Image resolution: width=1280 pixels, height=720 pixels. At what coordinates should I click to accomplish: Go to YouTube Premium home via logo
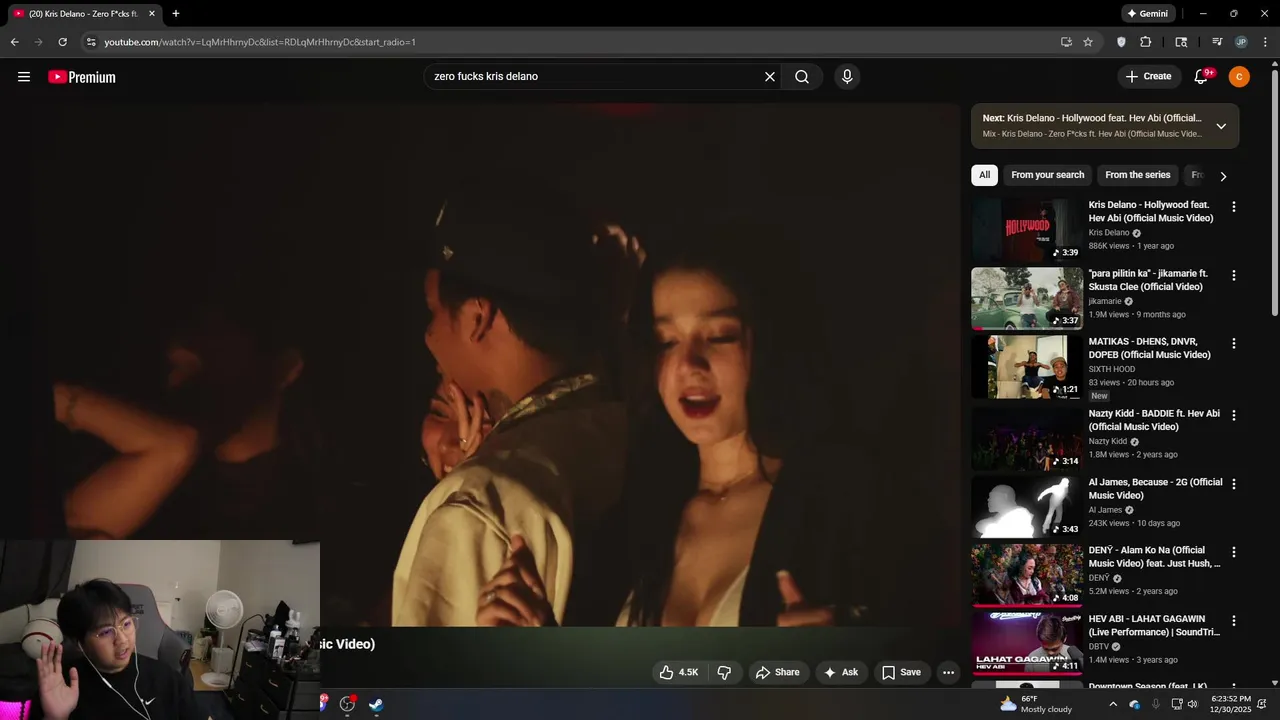coord(82,77)
